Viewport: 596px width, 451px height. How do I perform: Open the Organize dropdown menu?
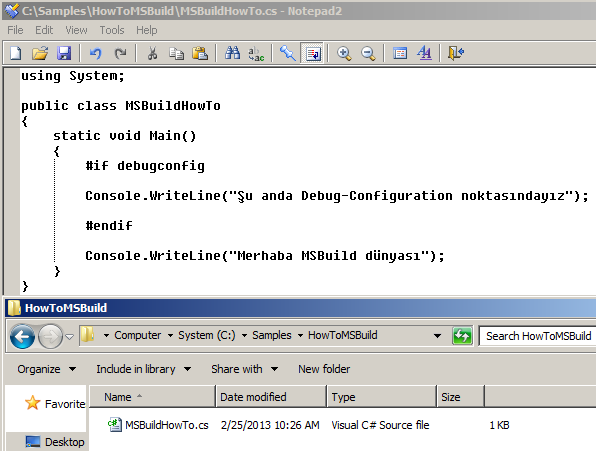(46, 369)
